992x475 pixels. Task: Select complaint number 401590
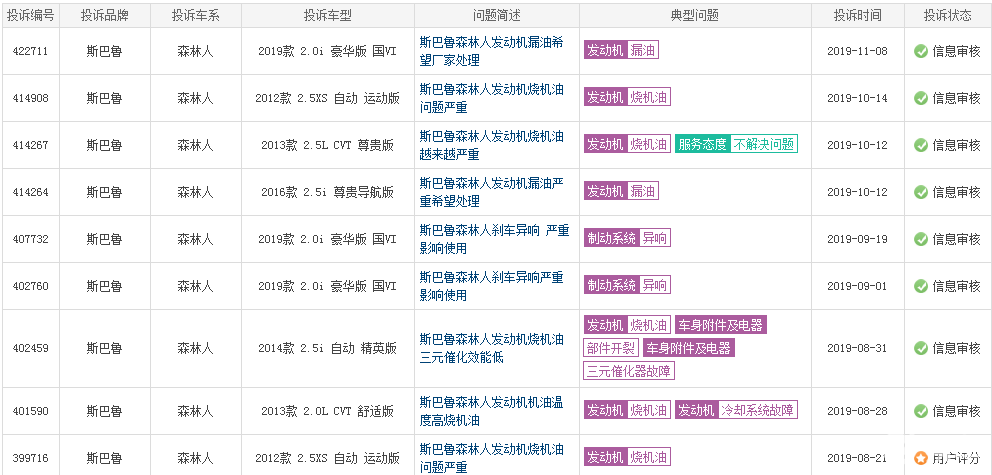(x=30, y=411)
